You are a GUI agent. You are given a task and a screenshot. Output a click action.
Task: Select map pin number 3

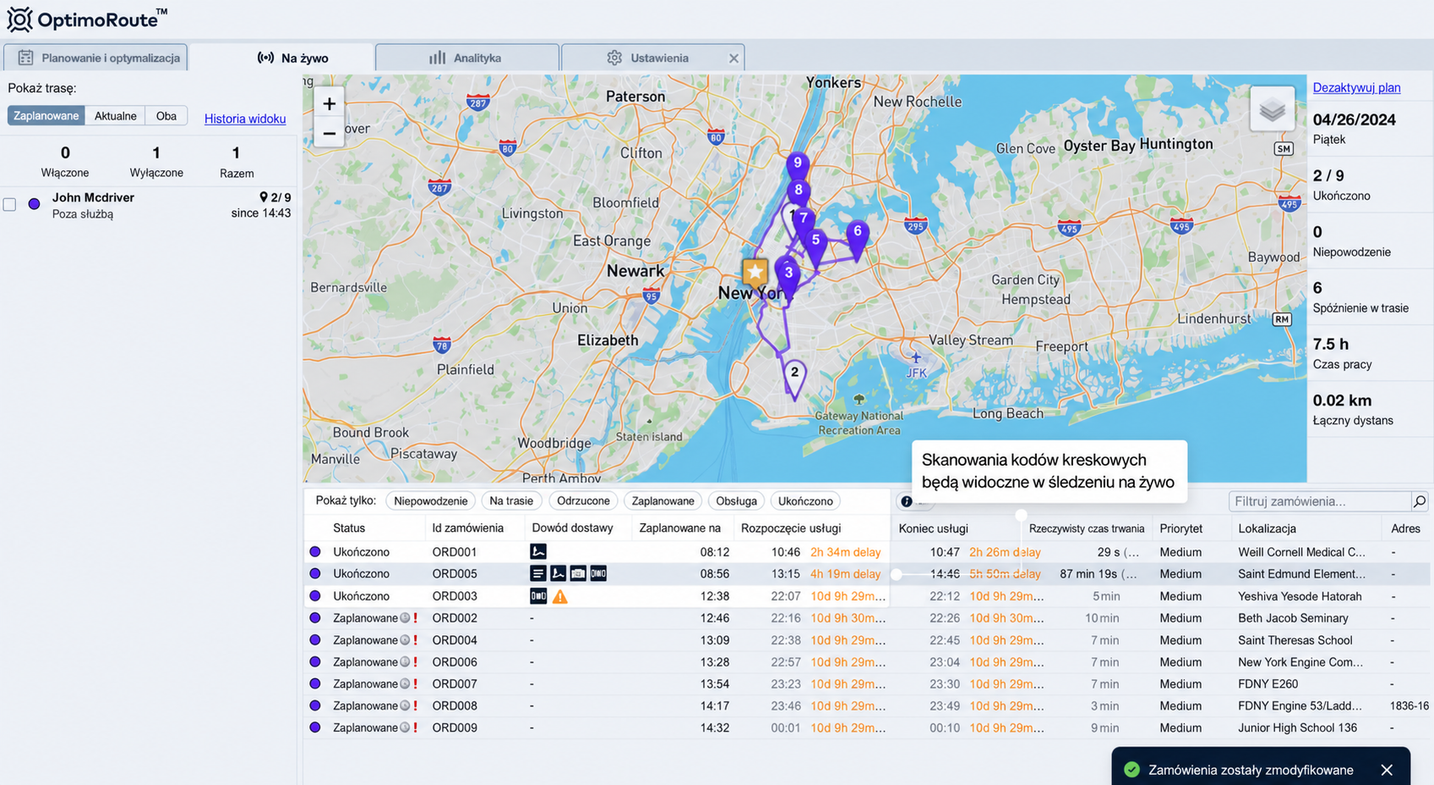(788, 276)
